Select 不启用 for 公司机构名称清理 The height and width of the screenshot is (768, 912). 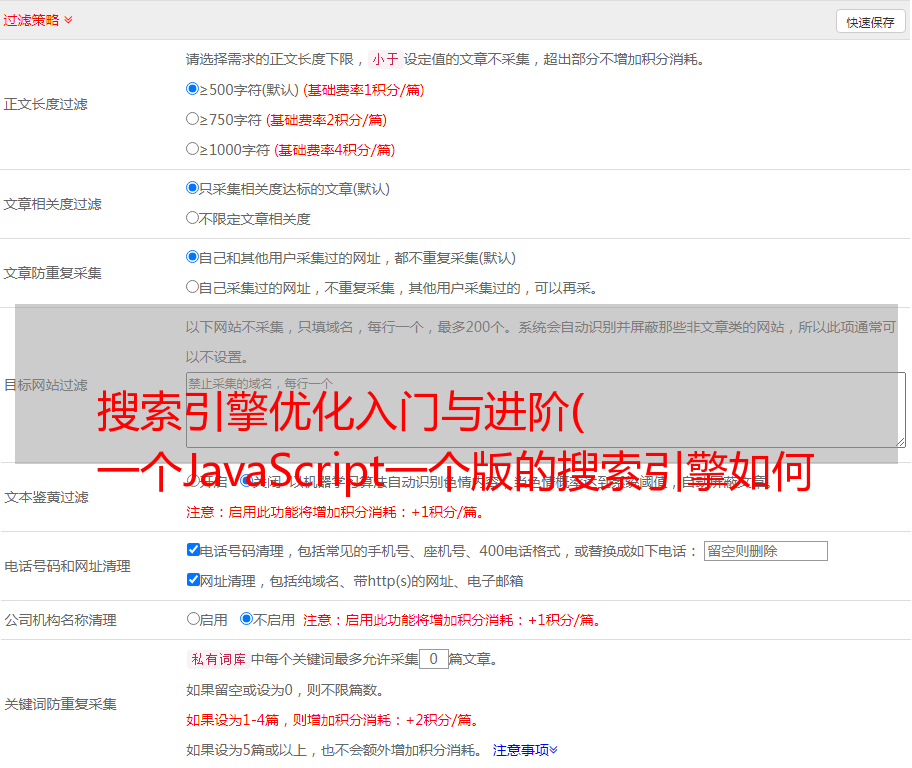click(x=246, y=619)
